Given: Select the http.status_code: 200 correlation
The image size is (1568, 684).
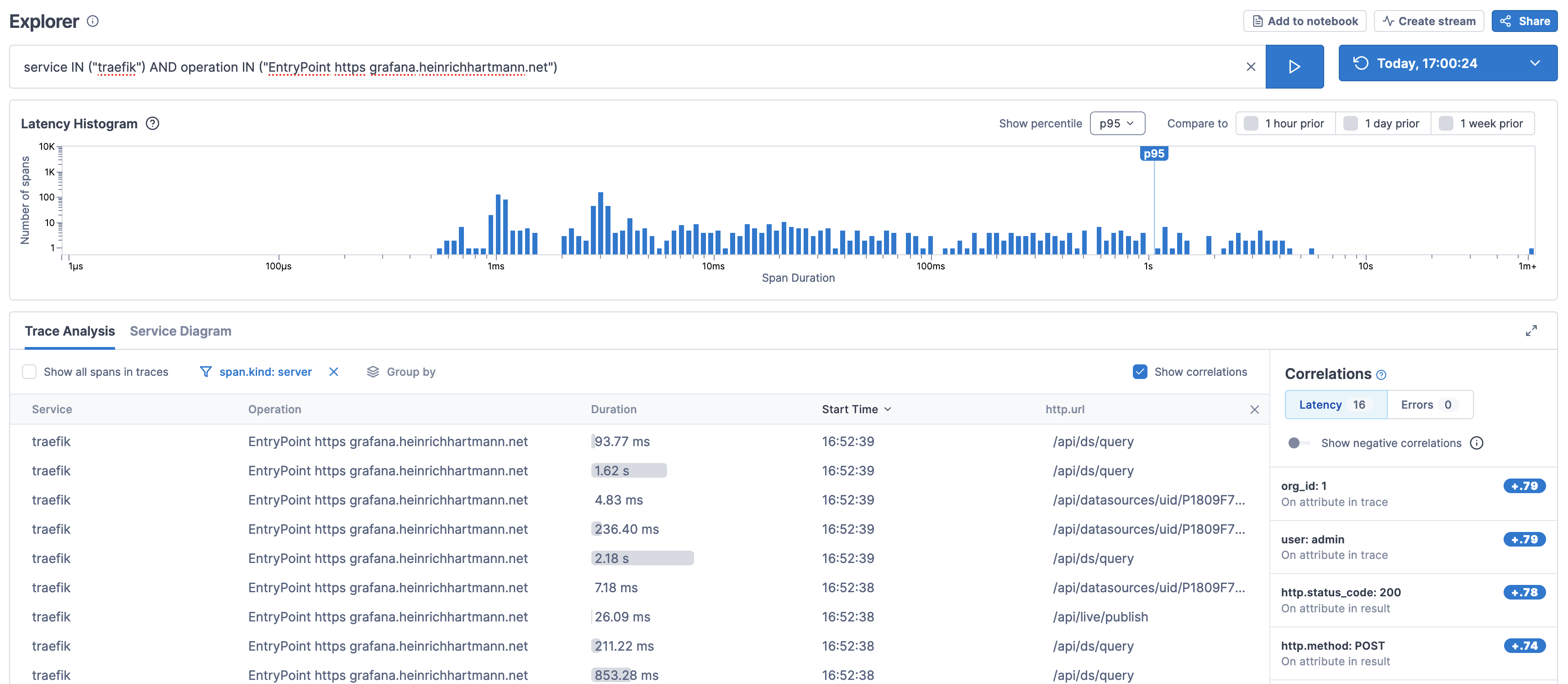Looking at the screenshot, I should (1413, 600).
